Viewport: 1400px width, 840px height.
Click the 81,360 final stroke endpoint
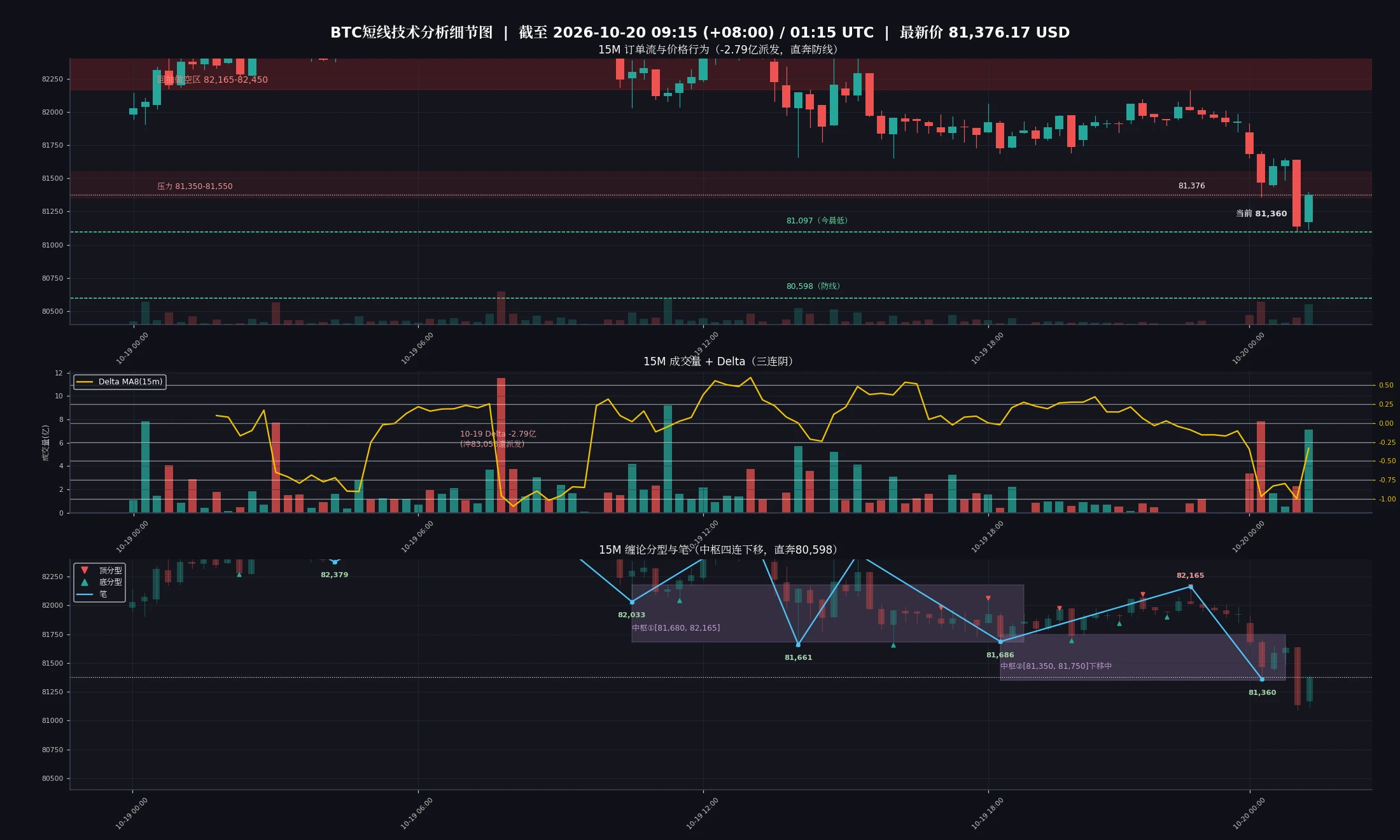1262,679
